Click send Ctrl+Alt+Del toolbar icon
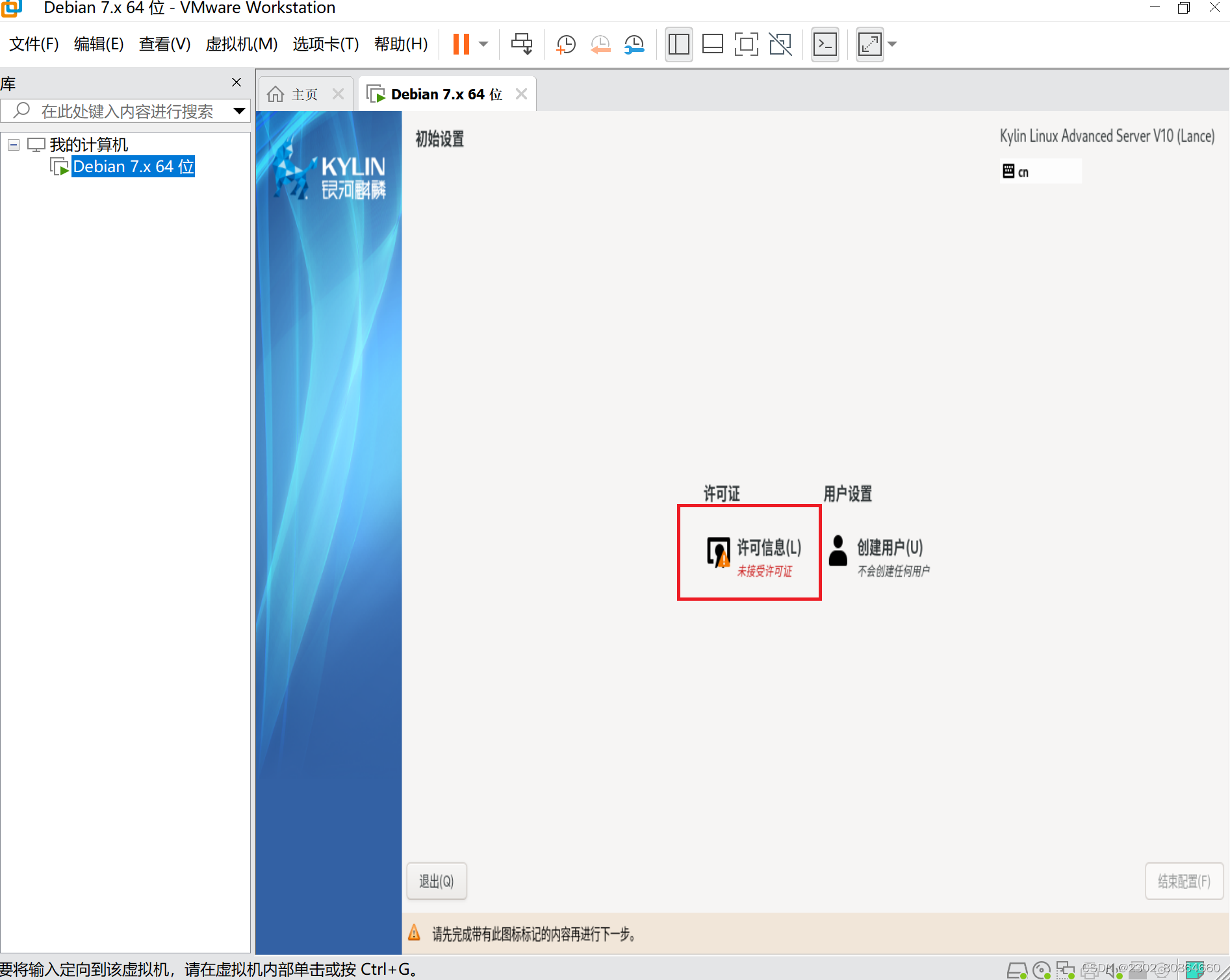The image size is (1230, 980). coord(521,44)
